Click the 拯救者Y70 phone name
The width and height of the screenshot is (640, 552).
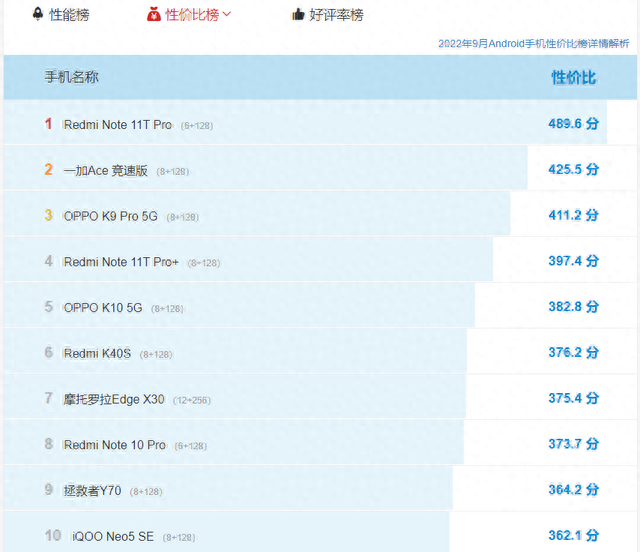(x=92, y=490)
